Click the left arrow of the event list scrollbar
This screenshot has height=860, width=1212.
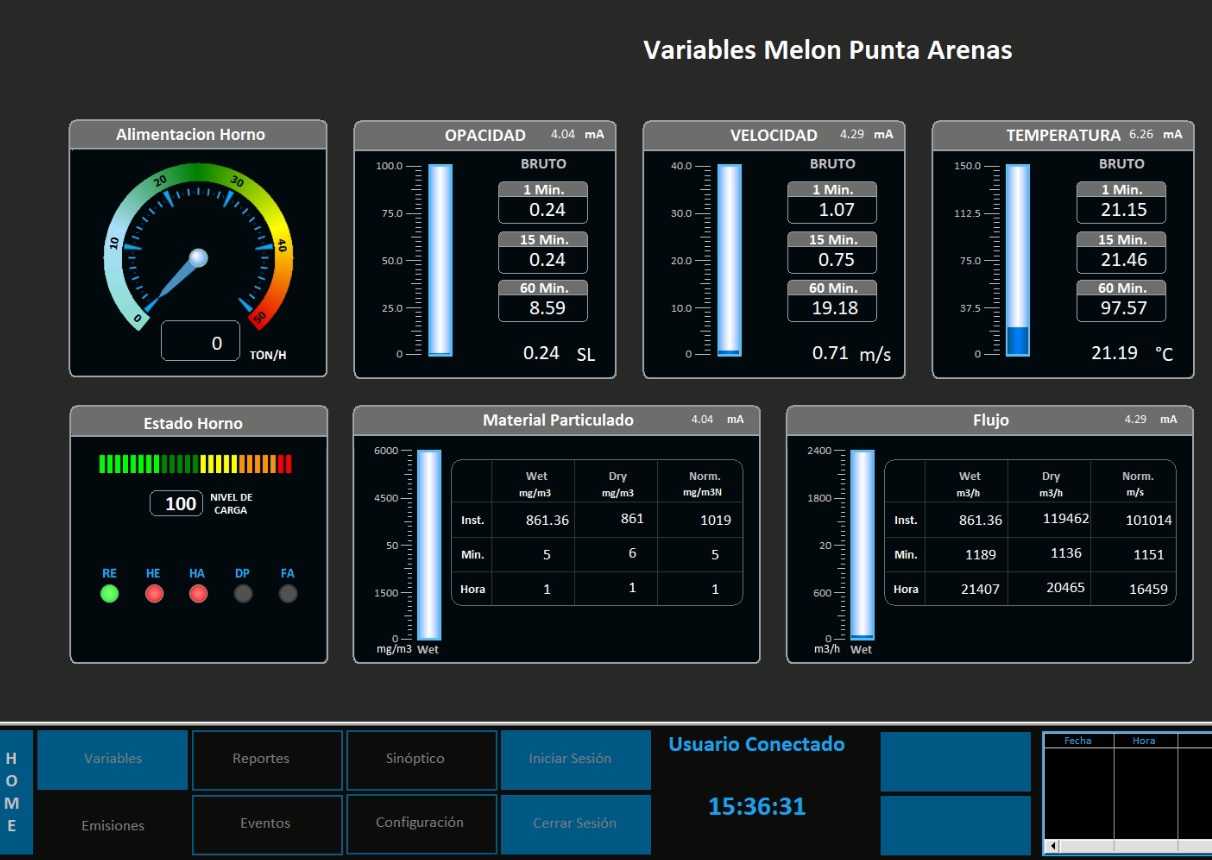(1052, 847)
